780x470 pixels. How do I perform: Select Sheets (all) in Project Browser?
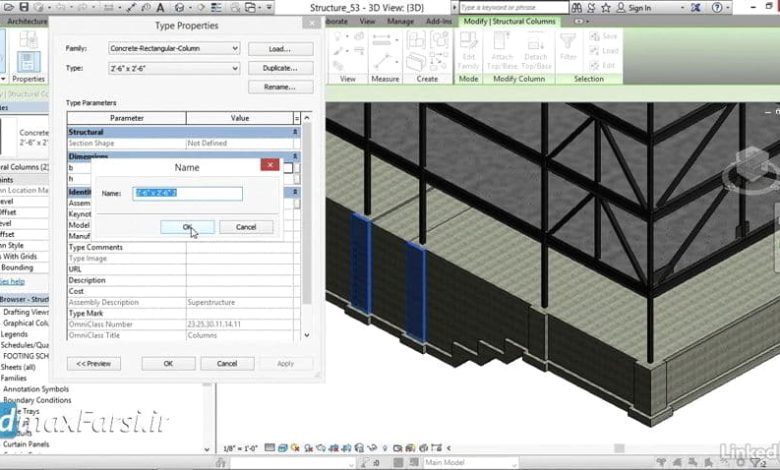coord(18,367)
